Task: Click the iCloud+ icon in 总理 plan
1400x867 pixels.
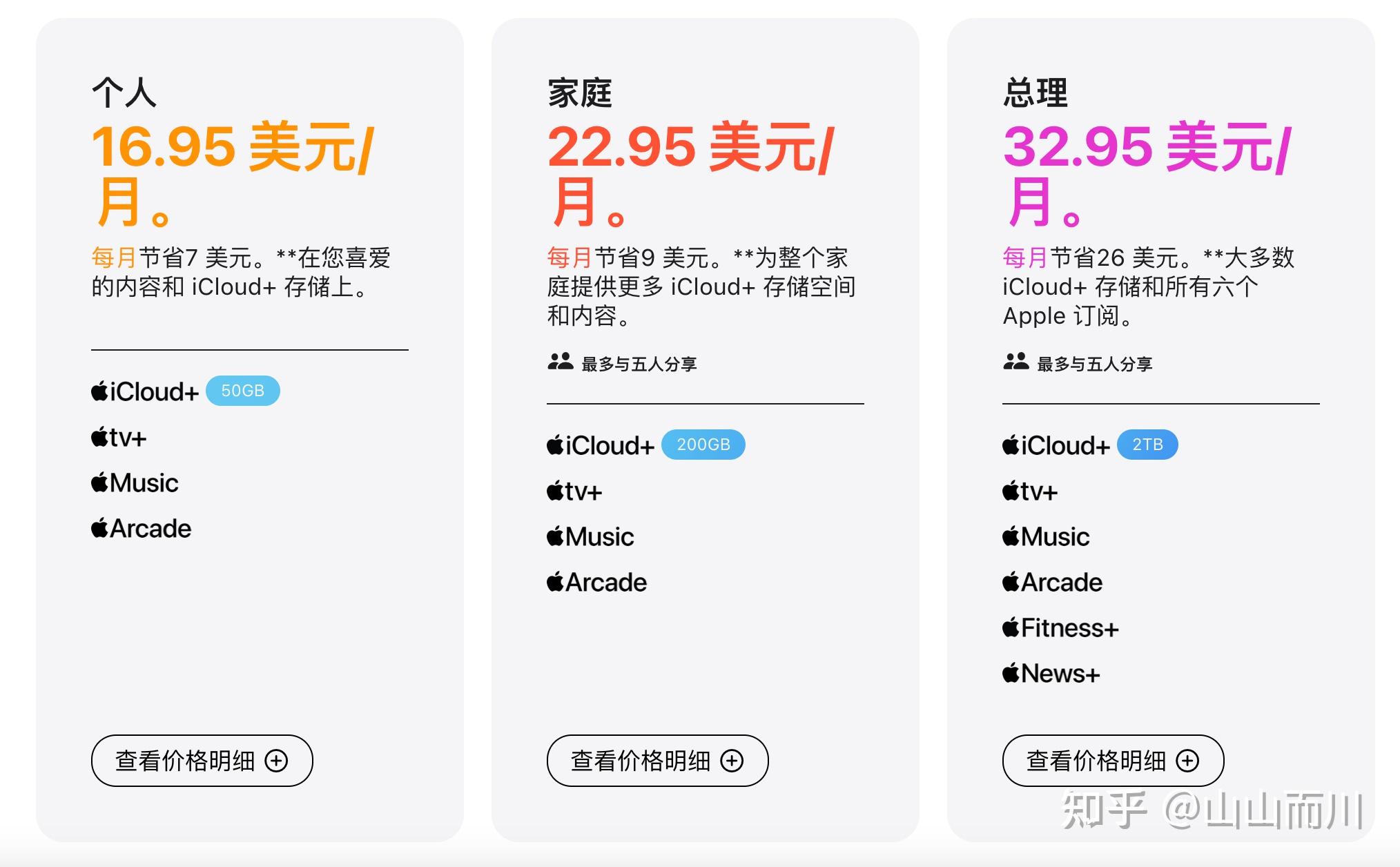Action: coord(1011,445)
